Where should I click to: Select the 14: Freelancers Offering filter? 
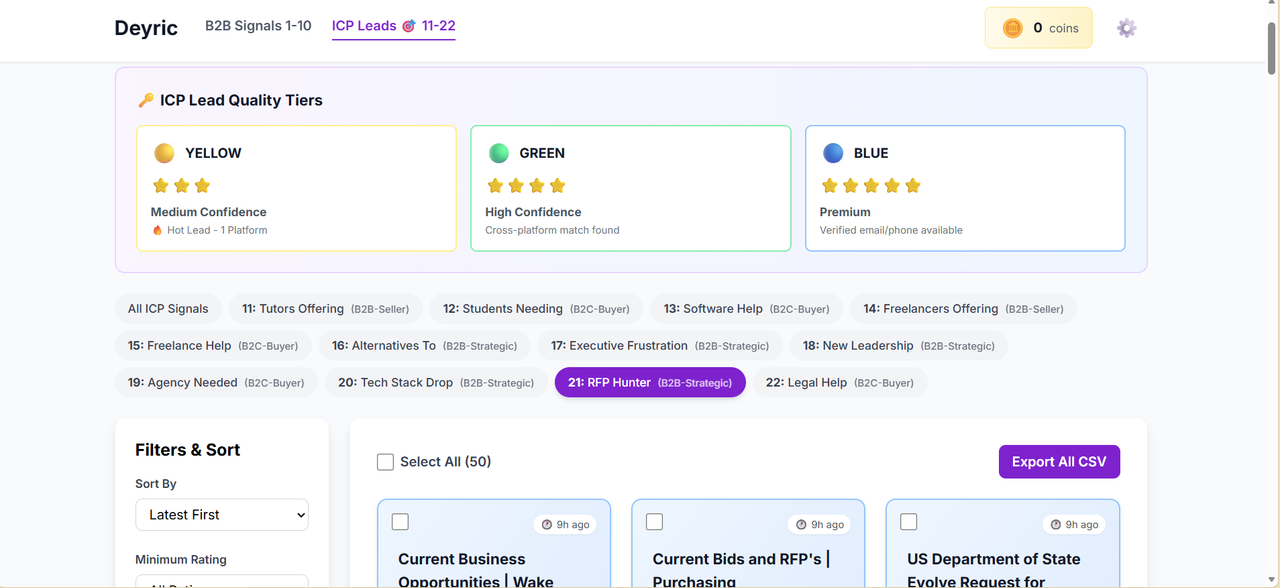pyautogui.click(x=963, y=309)
